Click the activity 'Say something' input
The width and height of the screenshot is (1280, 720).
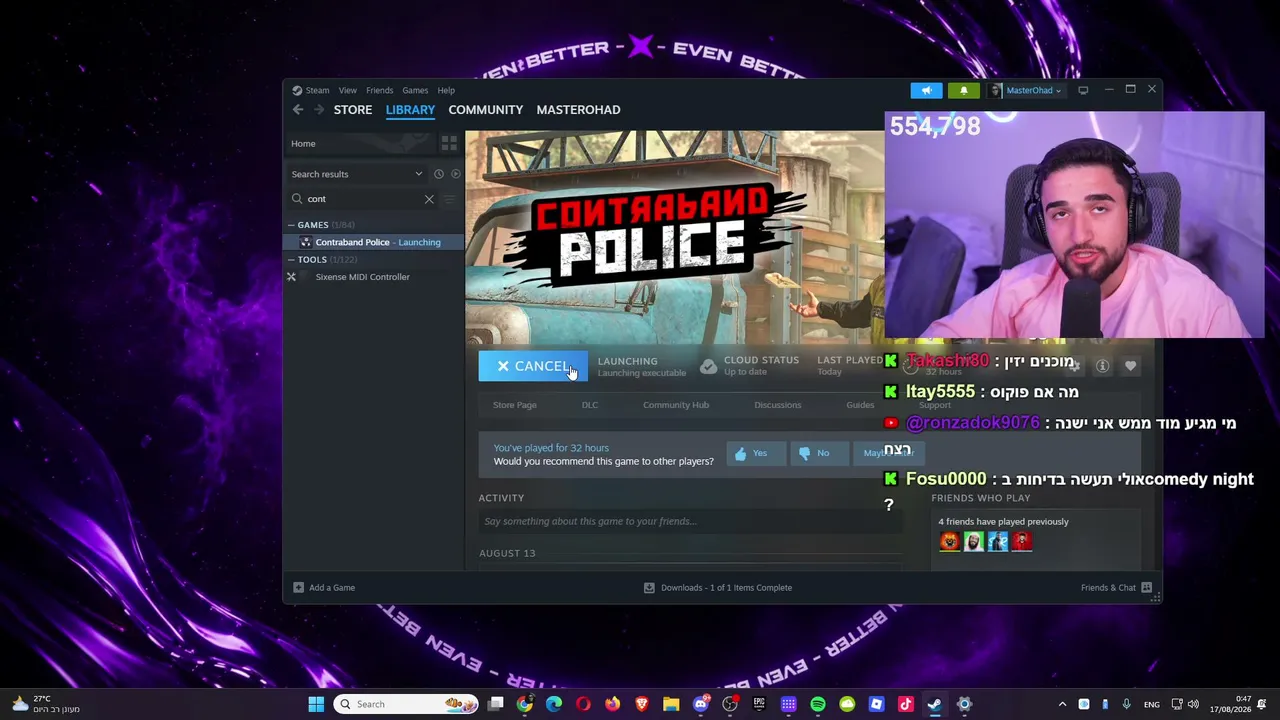pos(690,521)
